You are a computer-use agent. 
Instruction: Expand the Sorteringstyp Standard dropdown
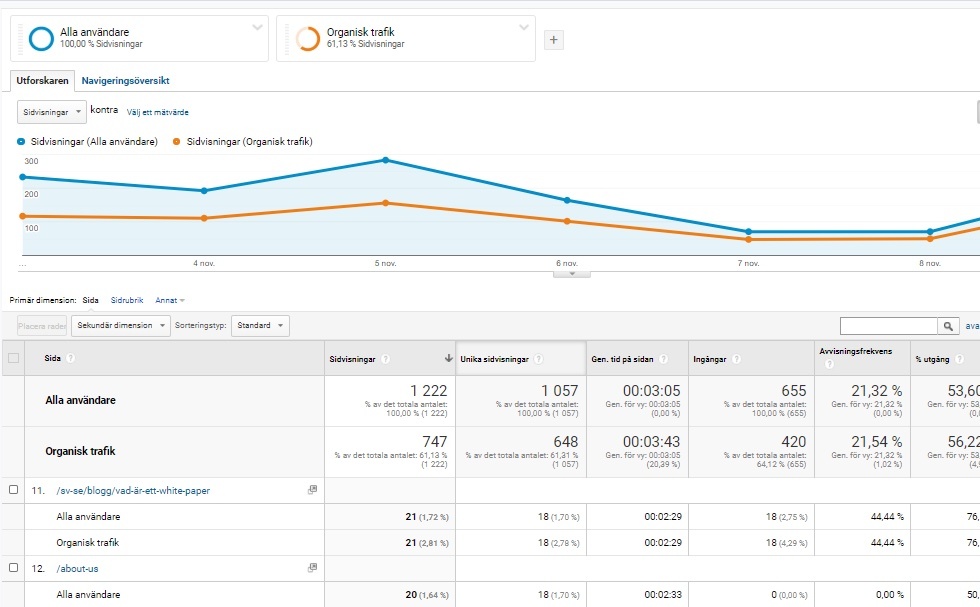[260, 326]
